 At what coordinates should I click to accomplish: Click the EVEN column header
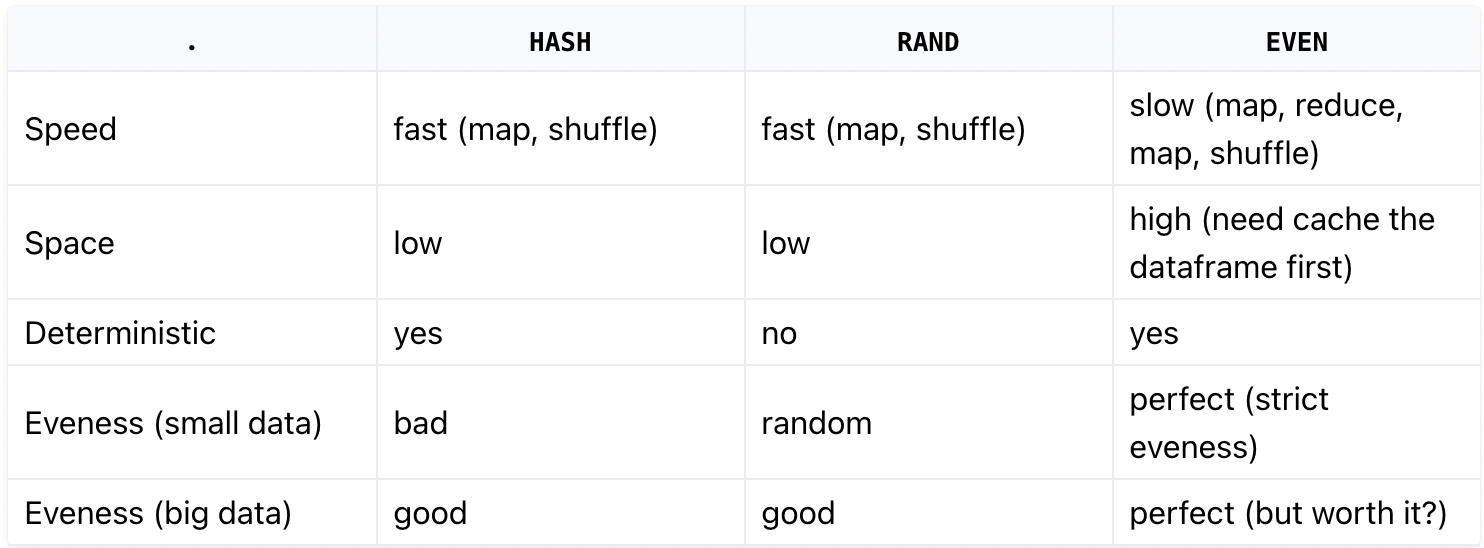(1297, 42)
